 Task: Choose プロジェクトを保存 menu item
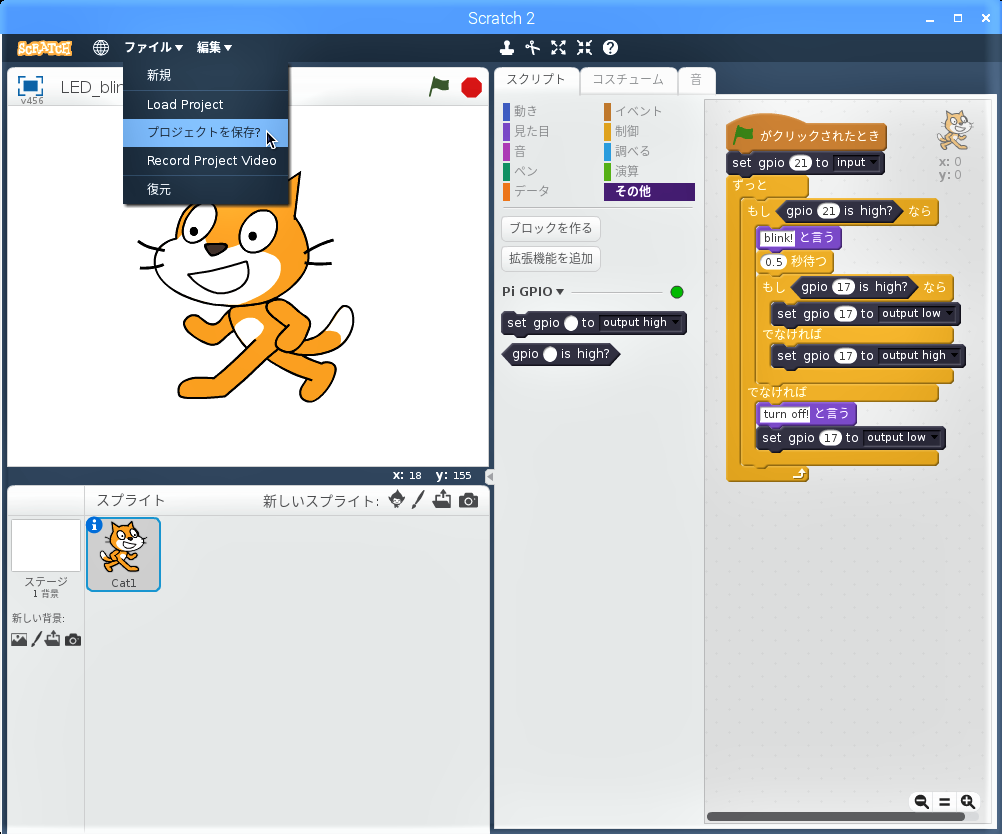[x=206, y=132]
